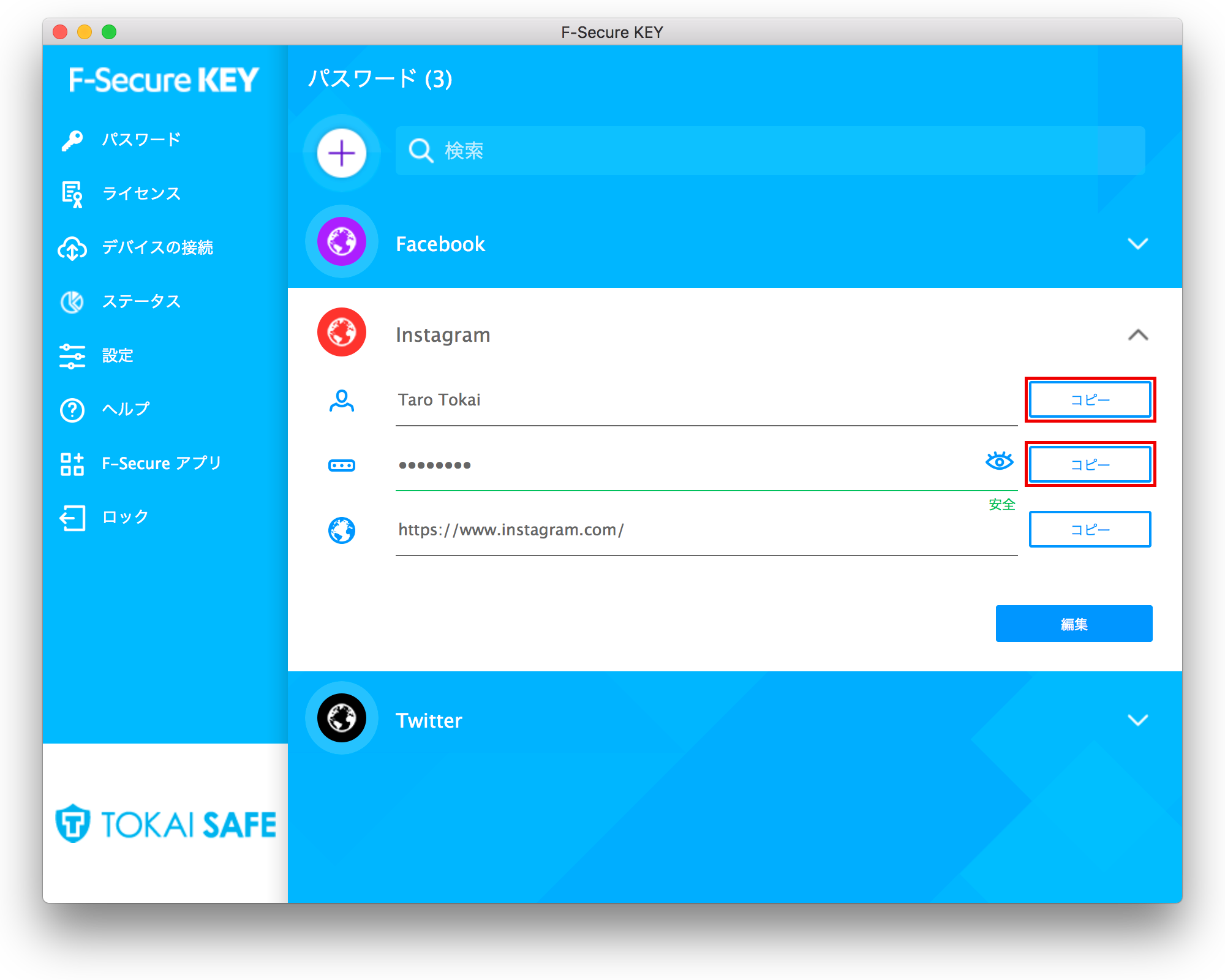
Task: Click the settings sliders icon
Action: [x=72, y=356]
